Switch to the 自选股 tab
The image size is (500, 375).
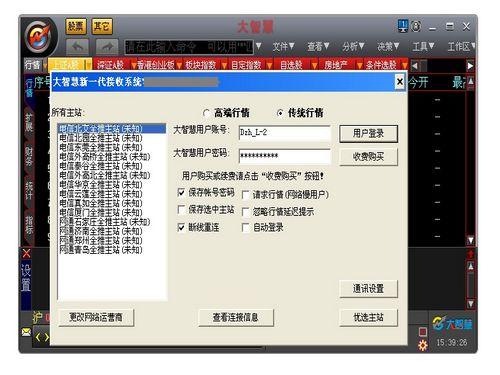coord(291,65)
